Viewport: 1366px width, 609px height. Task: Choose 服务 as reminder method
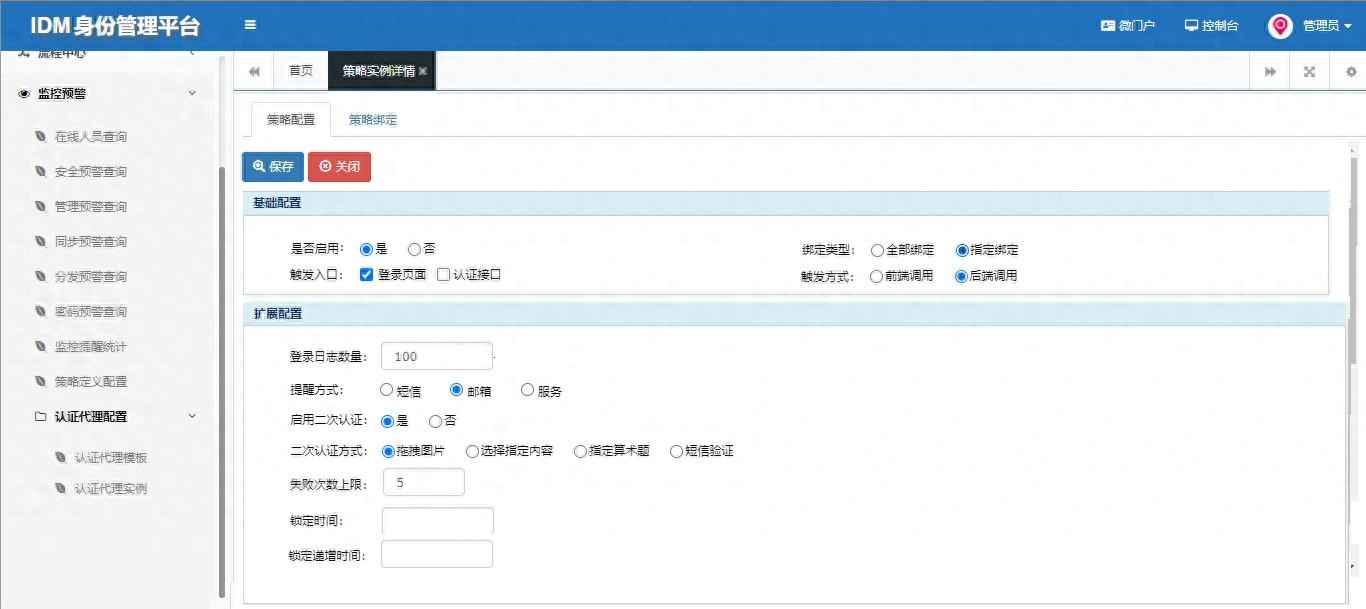(528, 391)
